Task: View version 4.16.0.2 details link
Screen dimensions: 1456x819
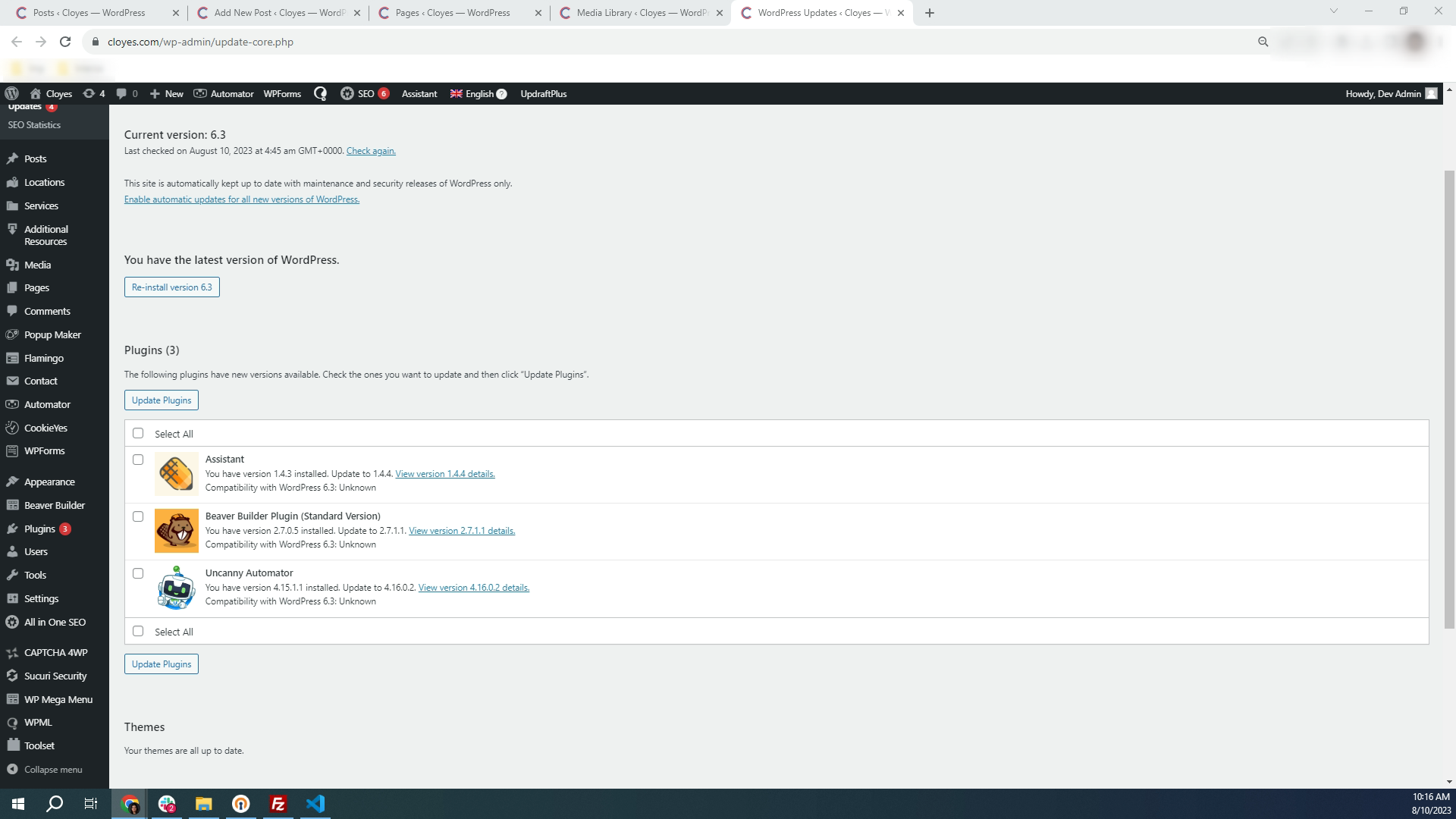Action: 474,588
